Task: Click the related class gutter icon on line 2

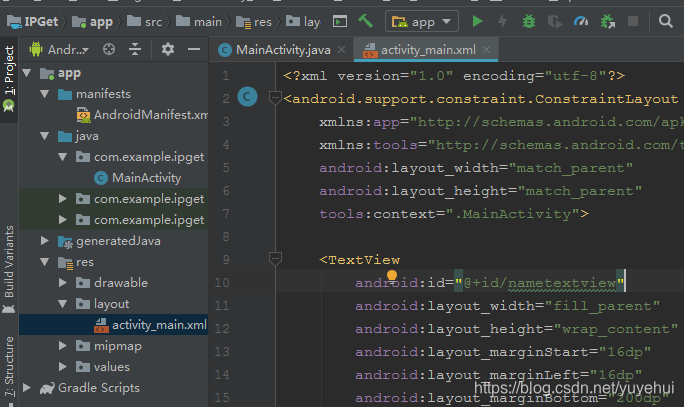Action: pos(247,97)
